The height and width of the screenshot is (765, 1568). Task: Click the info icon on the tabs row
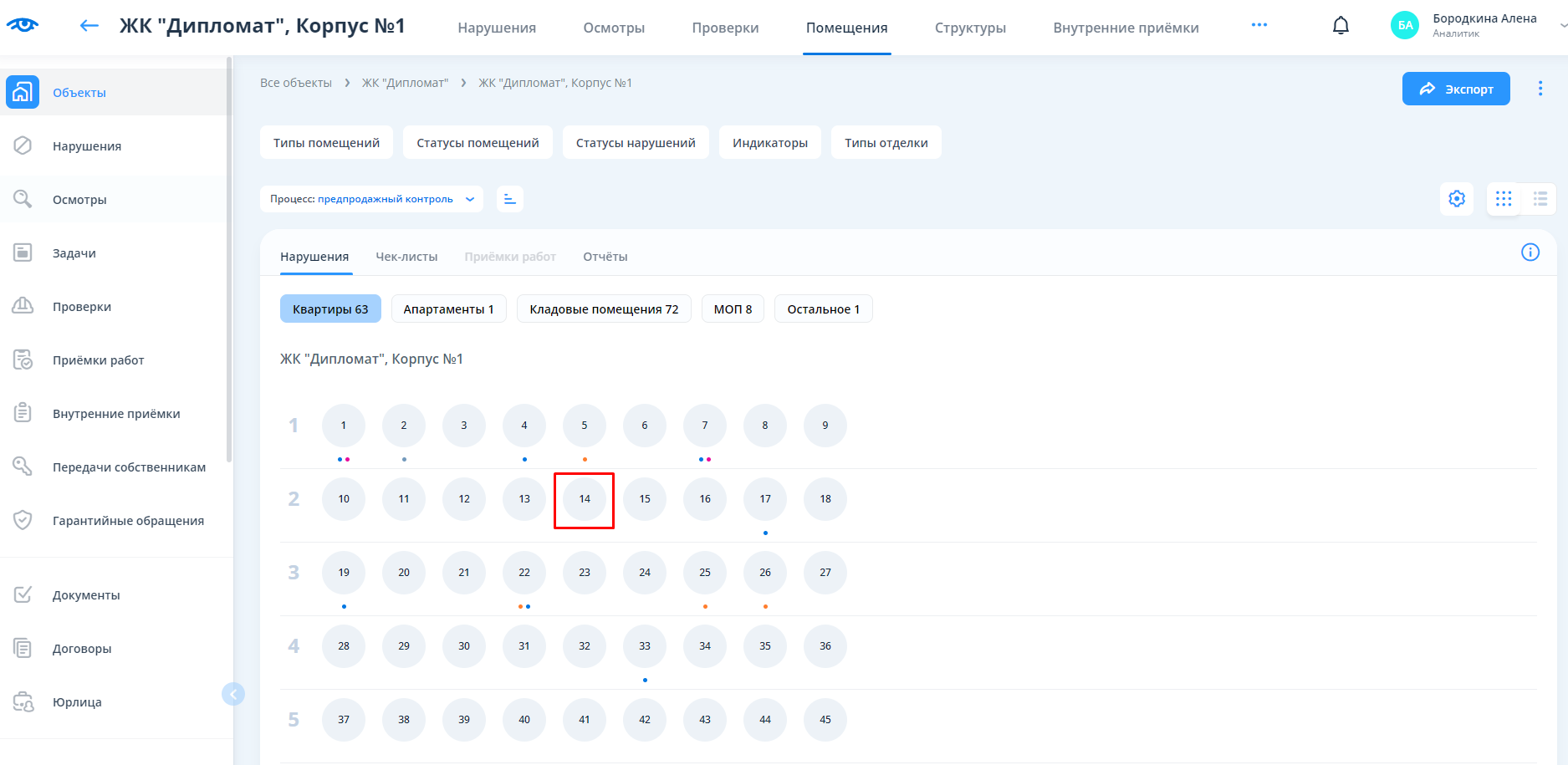(1530, 252)
